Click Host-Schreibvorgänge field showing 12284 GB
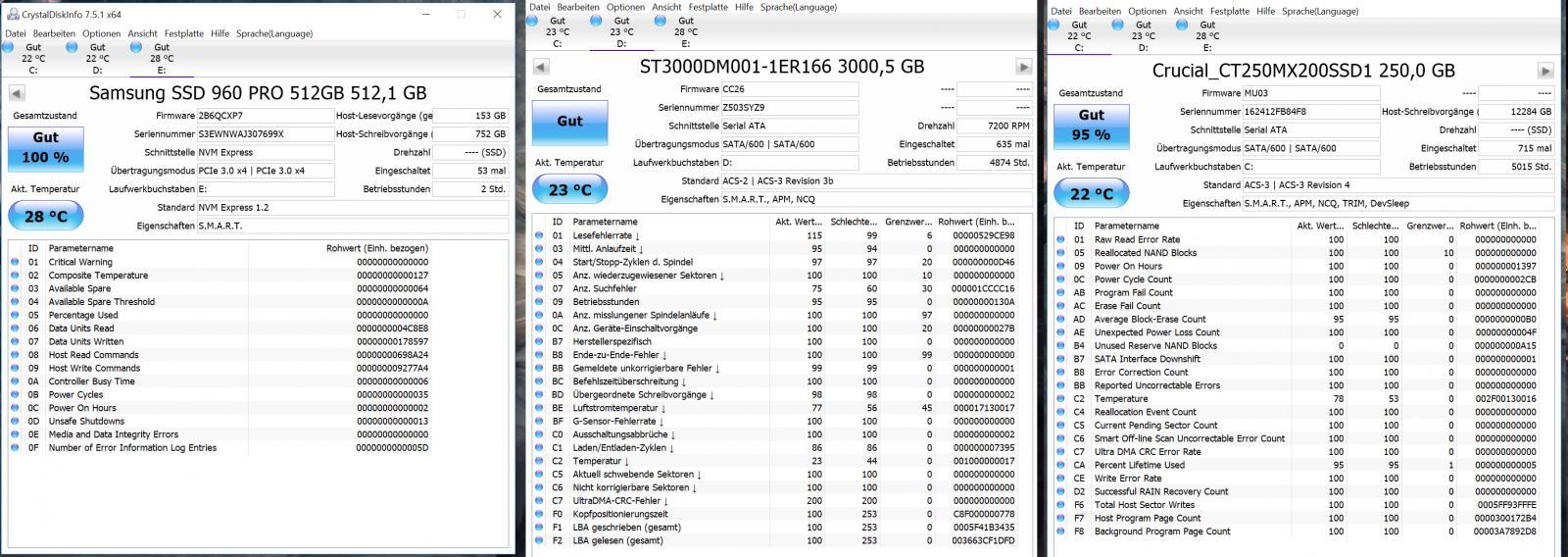This screenshot has height=557, width=1568. [1516, 112]
